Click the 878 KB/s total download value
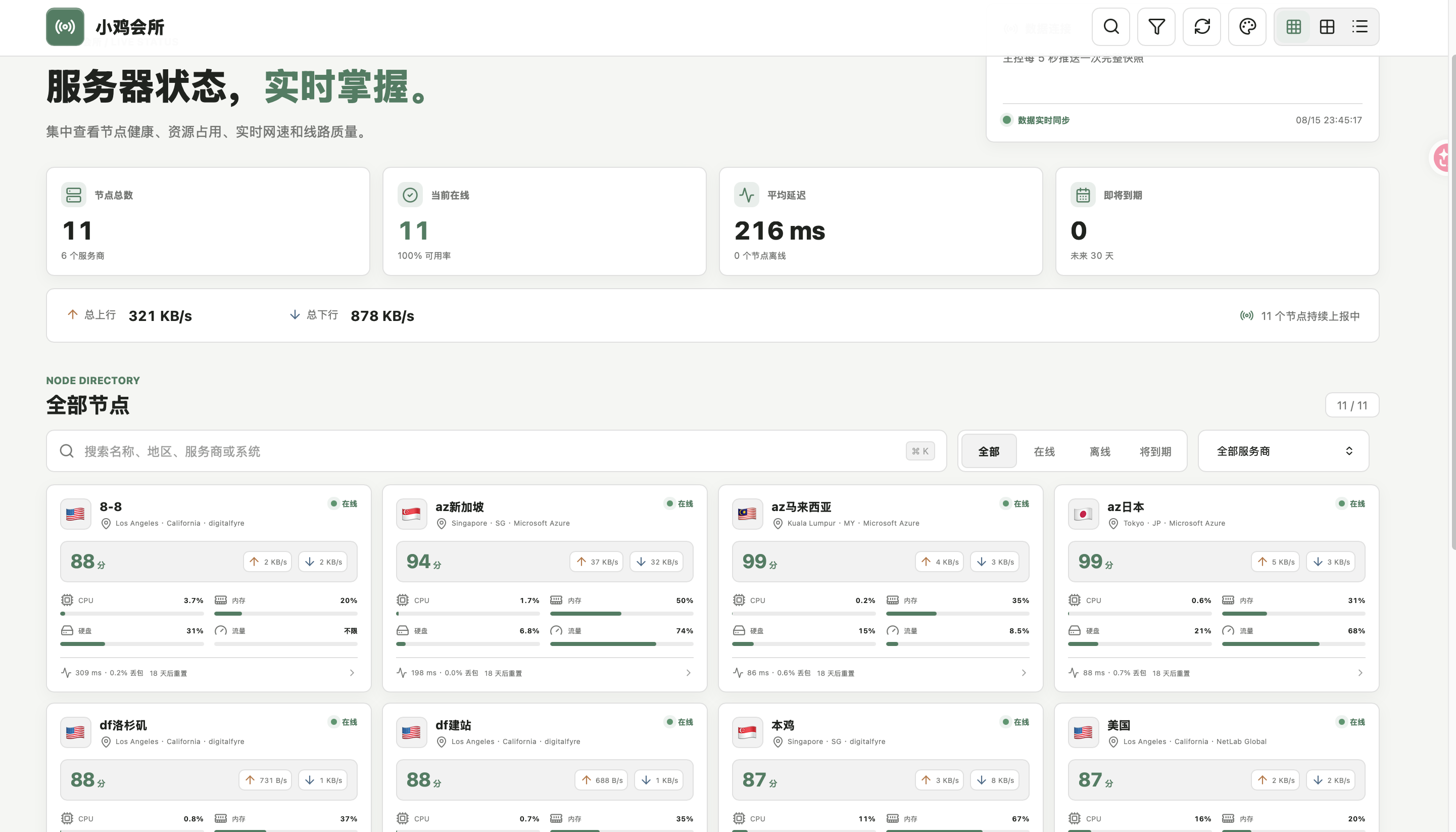 (x=382, y=316)
